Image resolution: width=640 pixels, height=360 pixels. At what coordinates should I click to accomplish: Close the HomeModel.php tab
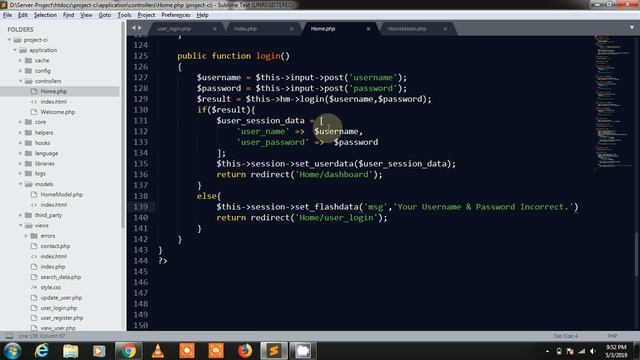(445, 29)
